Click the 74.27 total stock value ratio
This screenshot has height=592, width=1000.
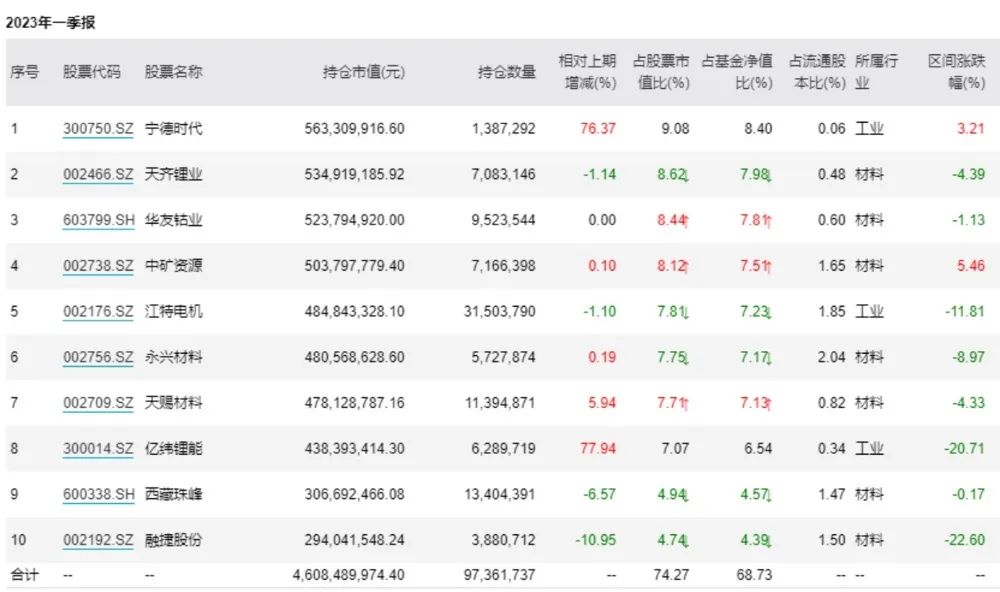click(x=672, y=575)
